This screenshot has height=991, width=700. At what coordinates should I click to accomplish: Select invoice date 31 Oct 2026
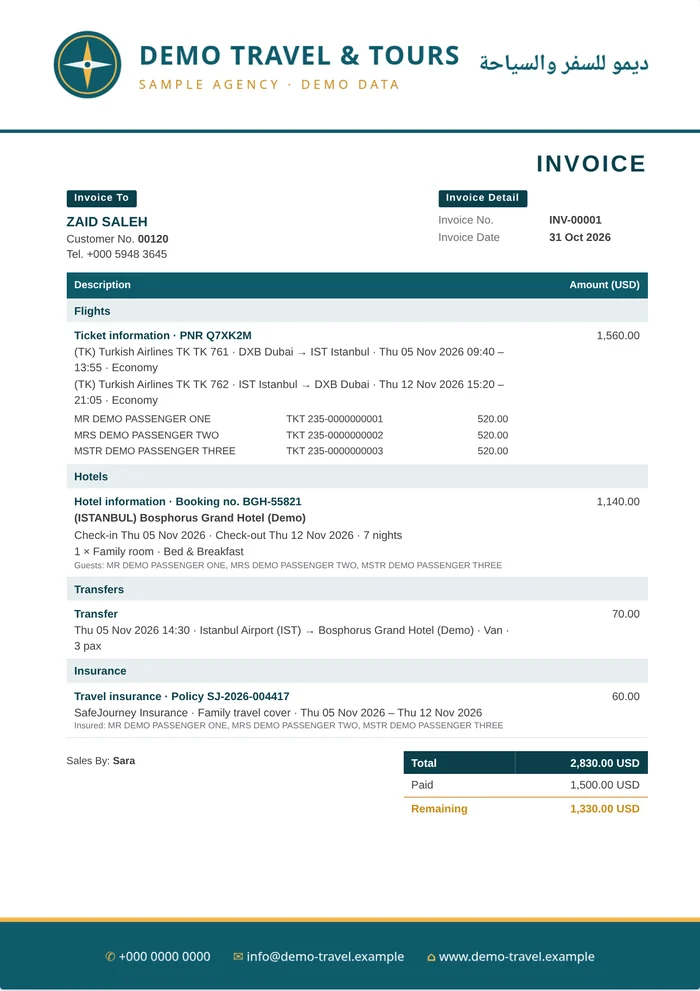click(579, 238)
